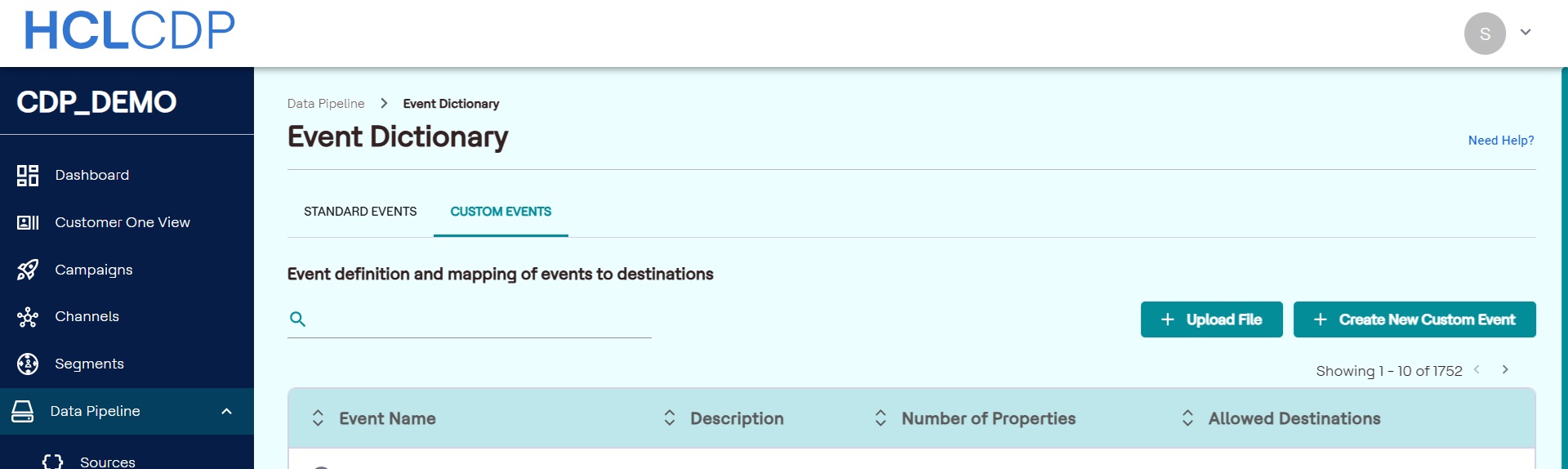This screenshot has height=469, width=1568.
Task: Open the Need Help? link
Action: [1501, 141]
